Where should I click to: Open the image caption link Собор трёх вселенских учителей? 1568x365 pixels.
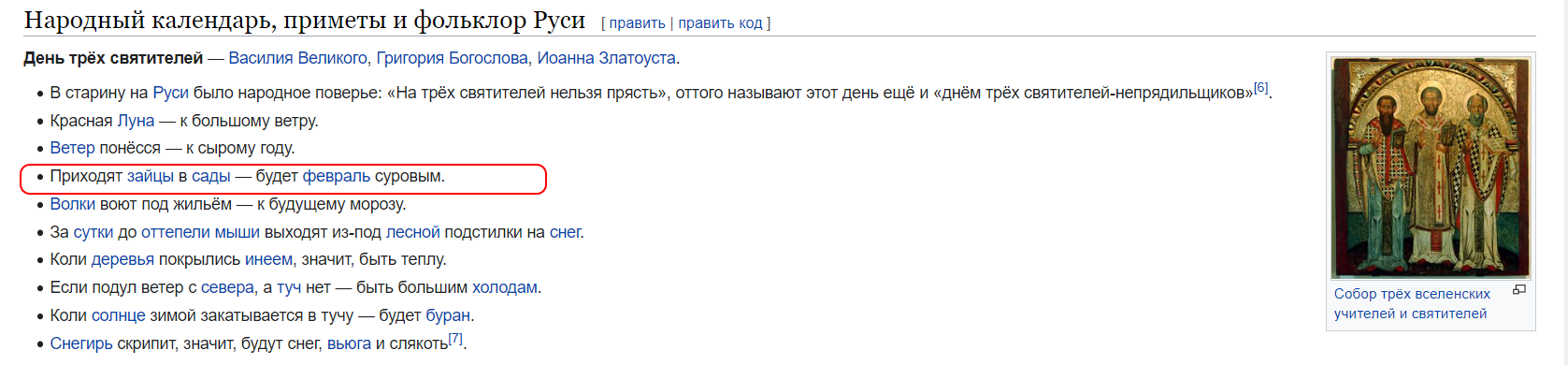pos(1411,303)
